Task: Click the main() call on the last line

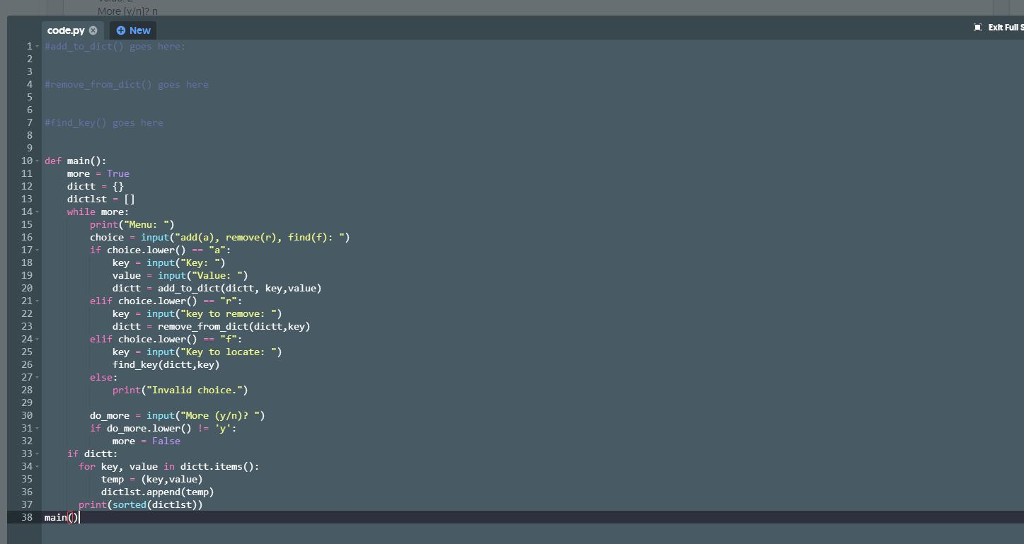Action: (61, 517)
